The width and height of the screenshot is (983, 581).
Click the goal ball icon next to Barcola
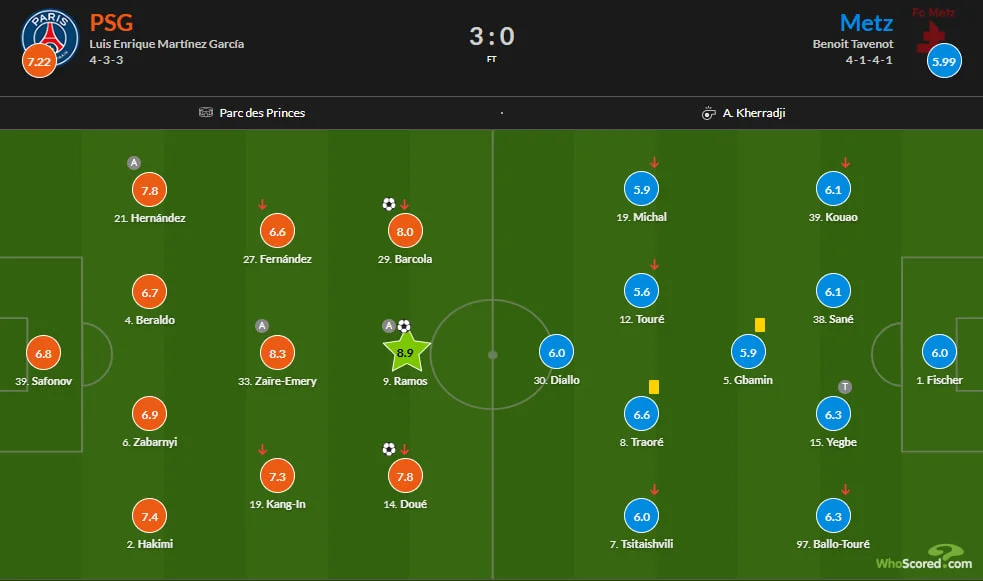pos(388,204)
